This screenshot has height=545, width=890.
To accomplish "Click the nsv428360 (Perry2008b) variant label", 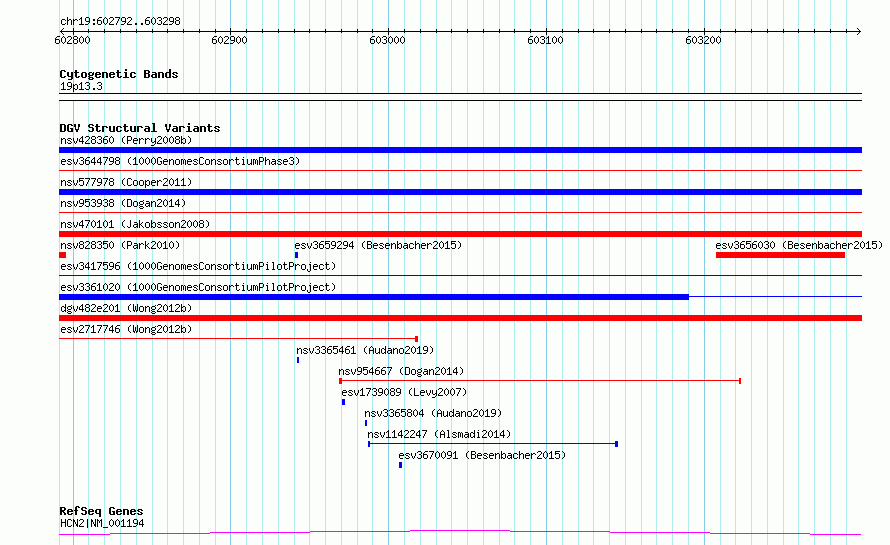I will (126, 140).
